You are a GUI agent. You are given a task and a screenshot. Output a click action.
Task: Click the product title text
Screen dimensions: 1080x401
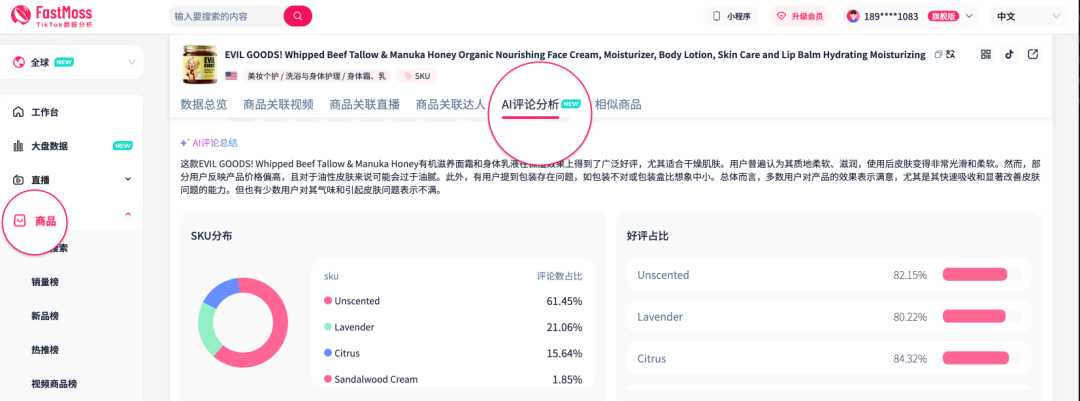575,54
